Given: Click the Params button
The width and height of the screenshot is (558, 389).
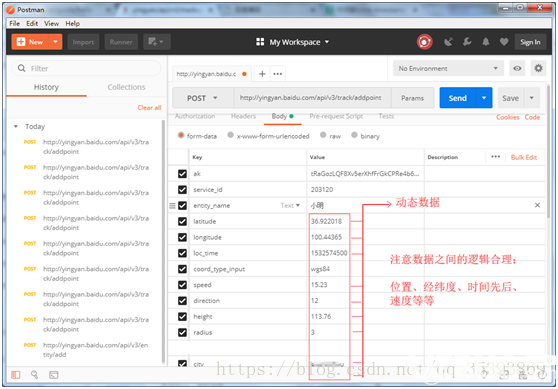Looking at the screenshot, I should click(x=412, y=98).
